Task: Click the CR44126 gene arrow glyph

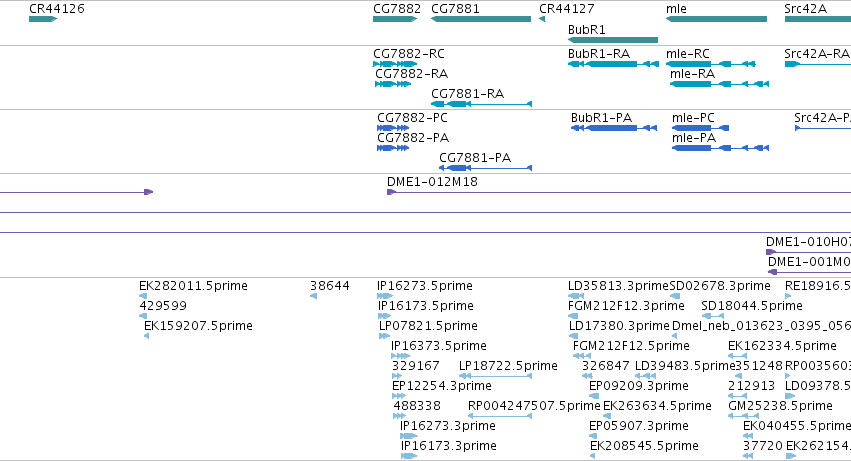Action: pyautogui.click(x=43, y=19)
